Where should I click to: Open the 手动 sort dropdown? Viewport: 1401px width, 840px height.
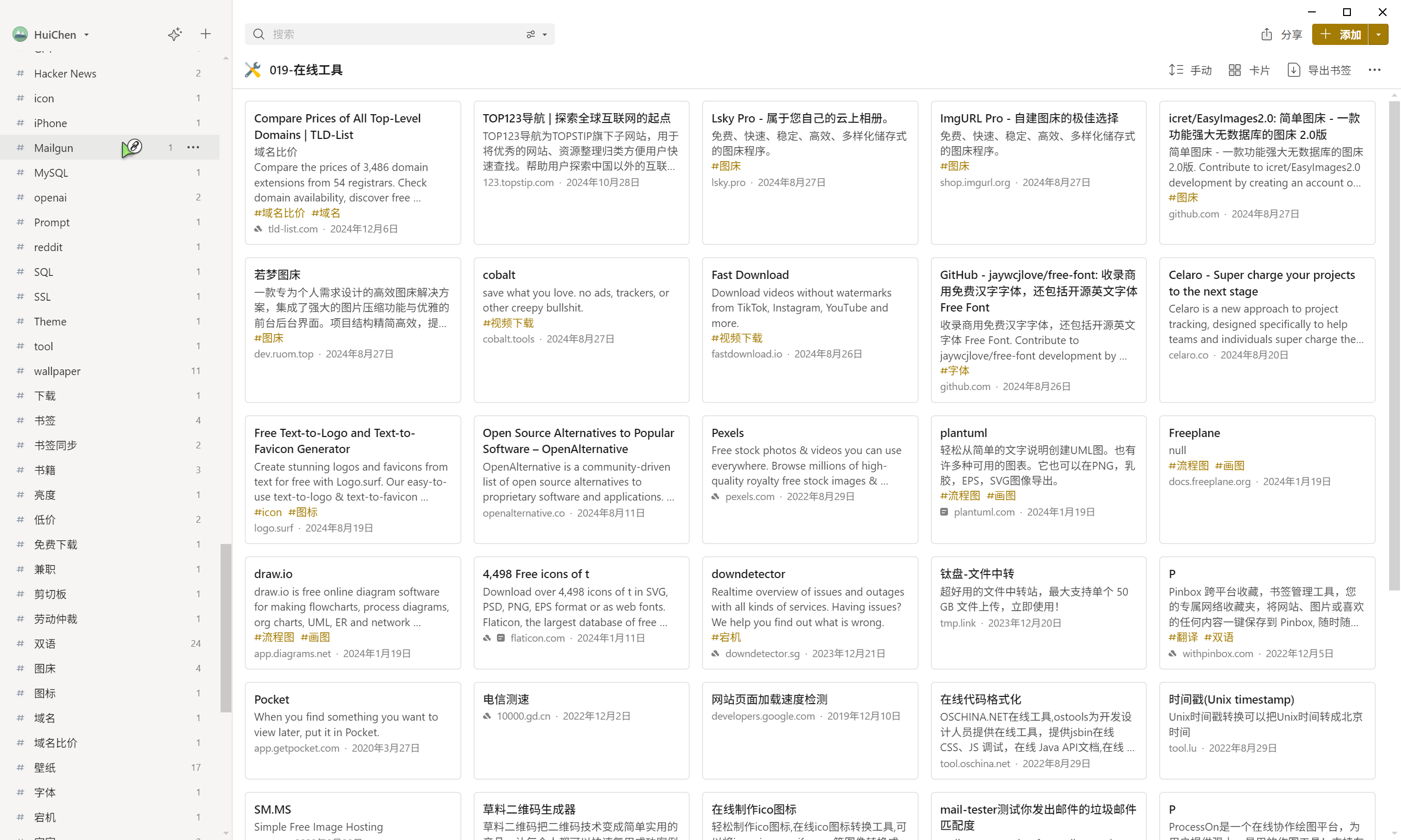tap(1190, 70)
